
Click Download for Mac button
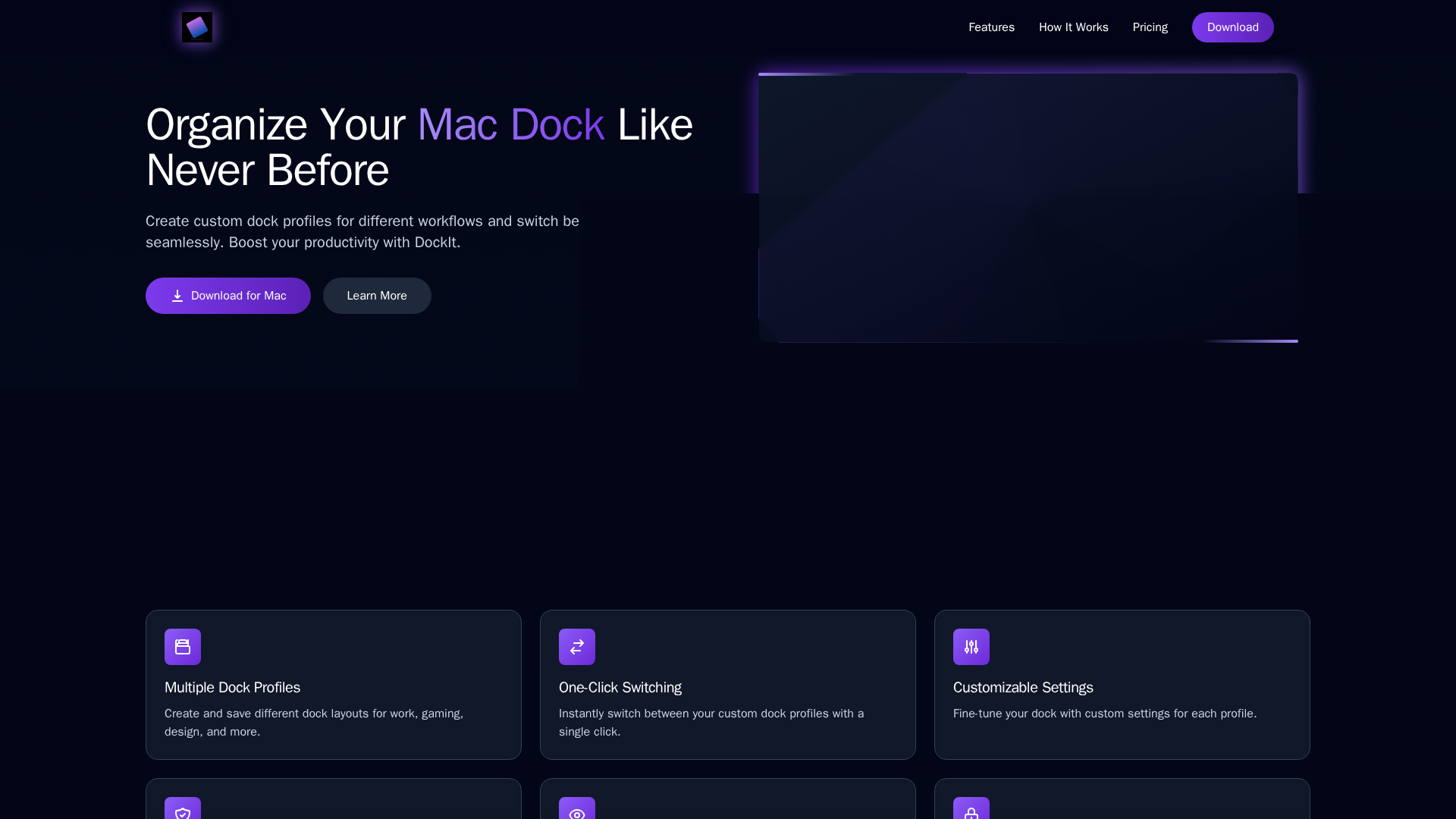click(228, 296)
